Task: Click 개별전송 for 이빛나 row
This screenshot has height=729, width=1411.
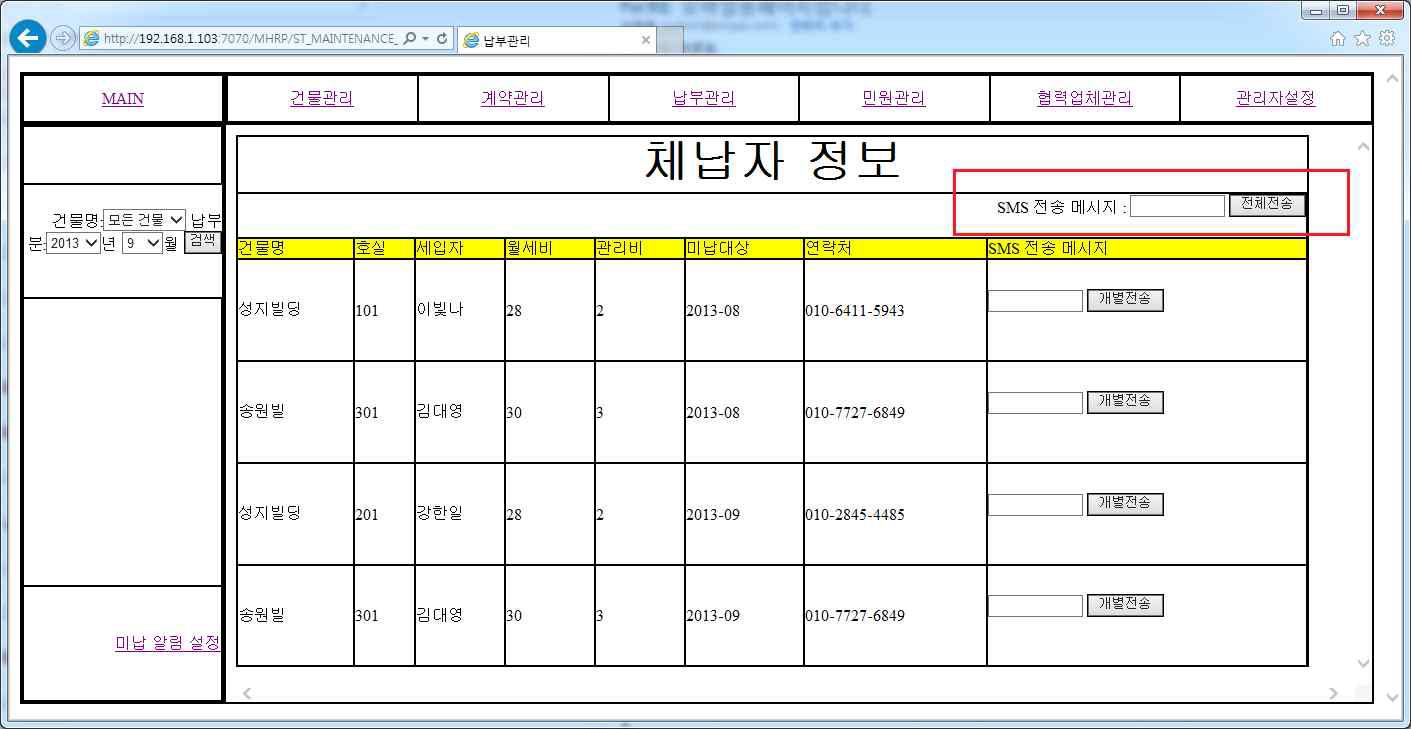Action: [1125, 300]
